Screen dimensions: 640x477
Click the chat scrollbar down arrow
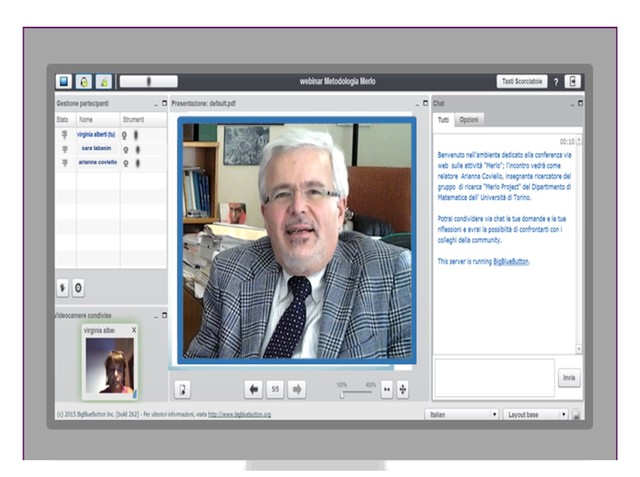click(578, 349)
